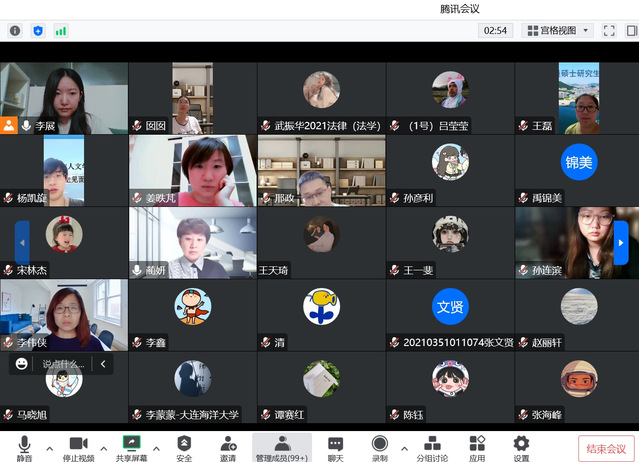639x462 pixels.
Task: Click the red 结束会议 button
Action: pyautogui.click(x=606, y=448)
